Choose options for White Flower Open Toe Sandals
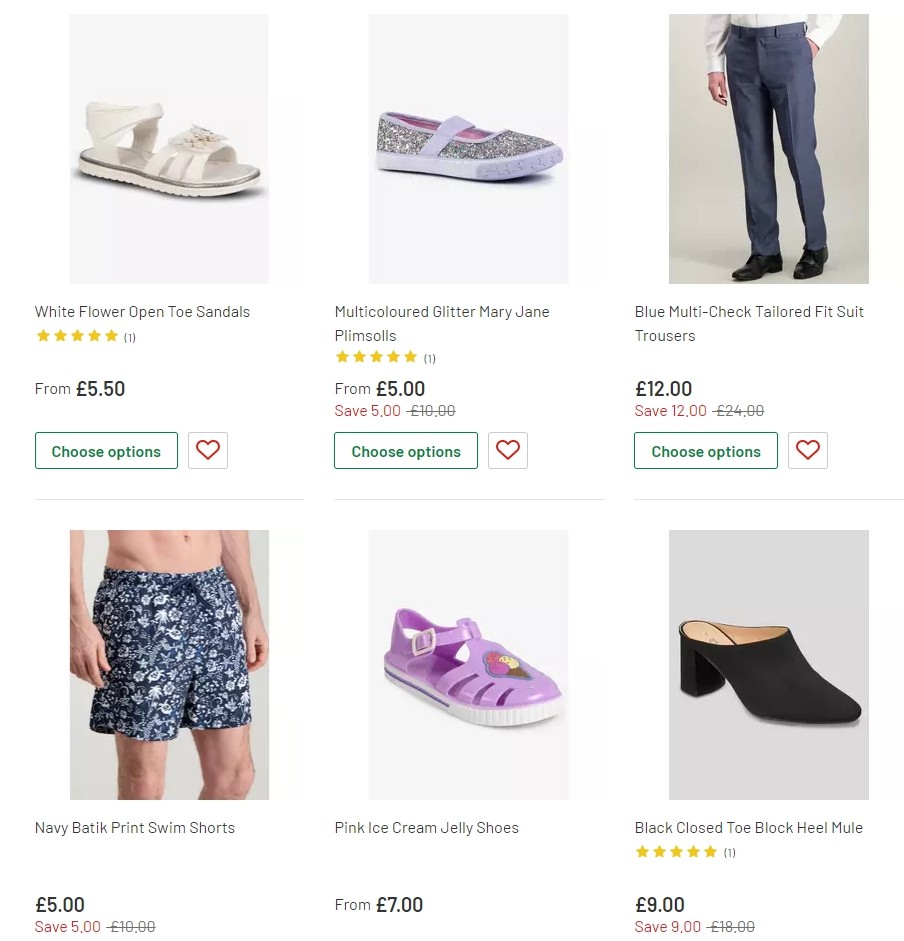The width and height of the screenshot is (904, 941). pyautogui.click(x=106, y=451)
